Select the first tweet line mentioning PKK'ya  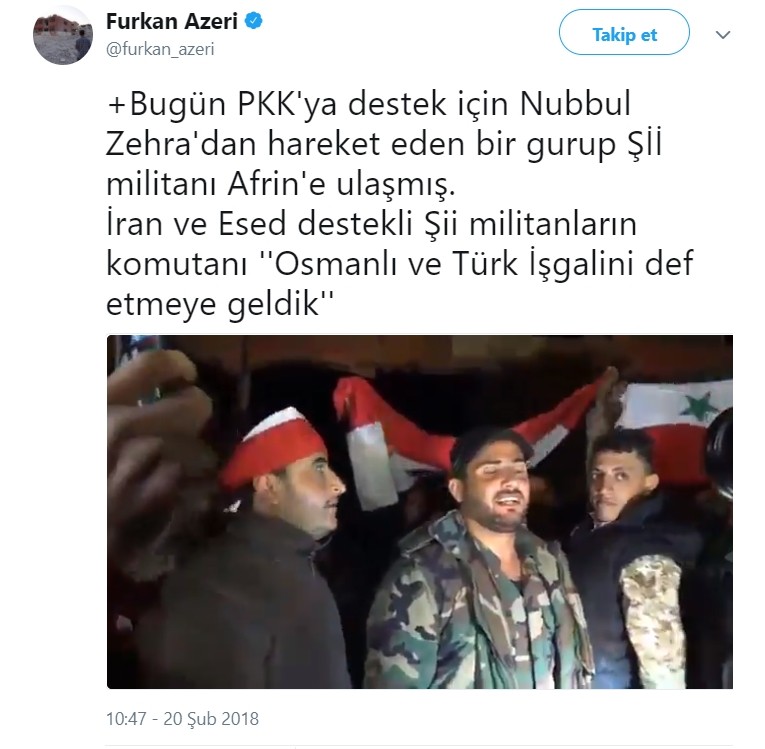coord(369,104)
